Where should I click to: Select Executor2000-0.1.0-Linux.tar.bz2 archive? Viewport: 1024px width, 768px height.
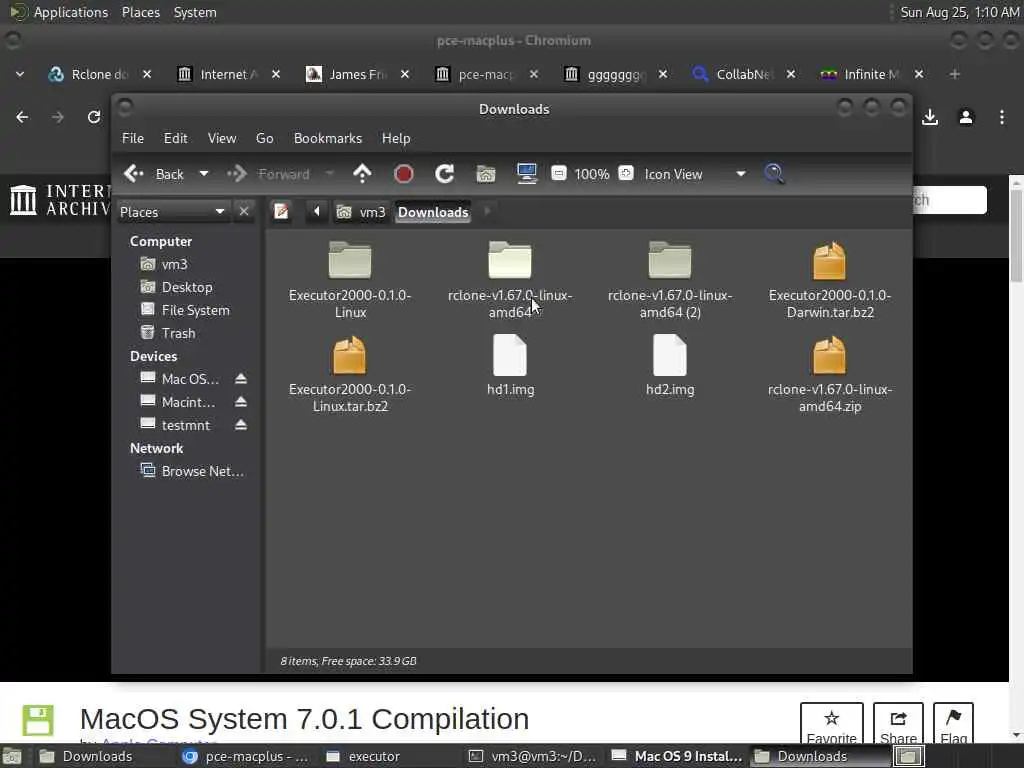pos(350,374)
